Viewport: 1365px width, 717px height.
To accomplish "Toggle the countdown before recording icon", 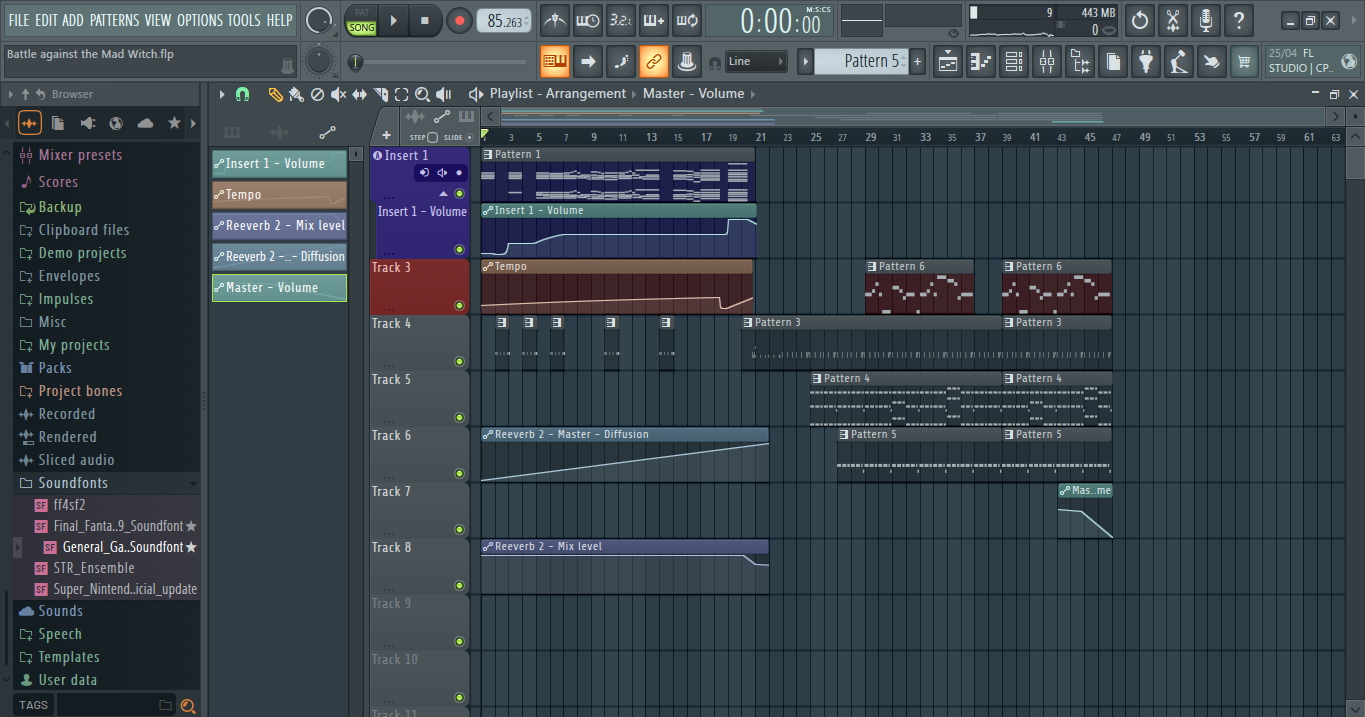I will [621, 20].
